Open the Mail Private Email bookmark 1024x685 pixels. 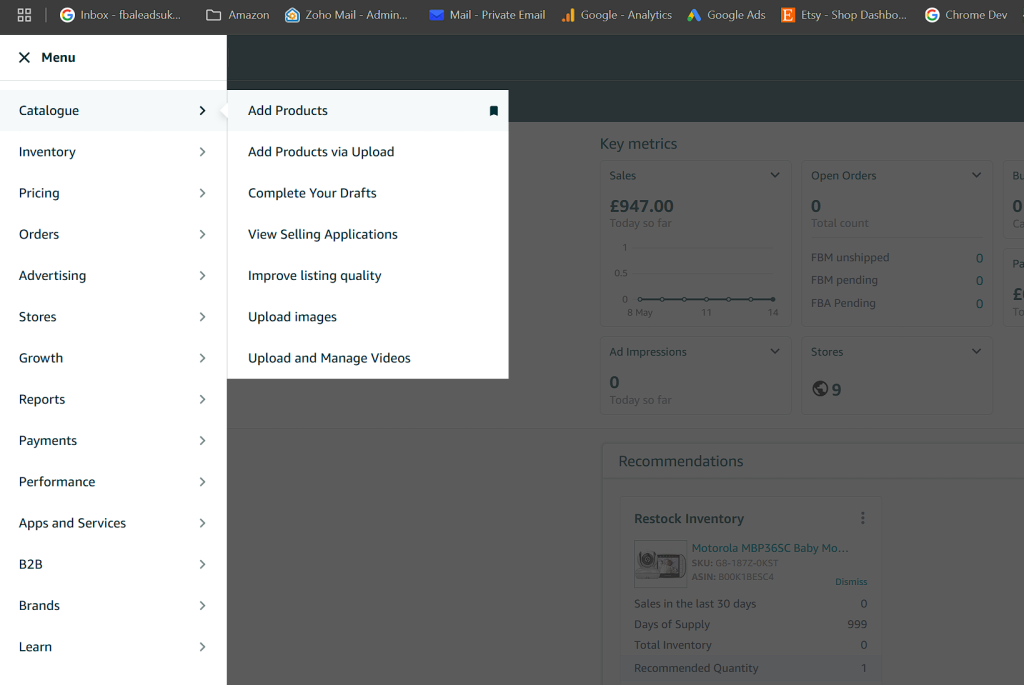(487, 15)
